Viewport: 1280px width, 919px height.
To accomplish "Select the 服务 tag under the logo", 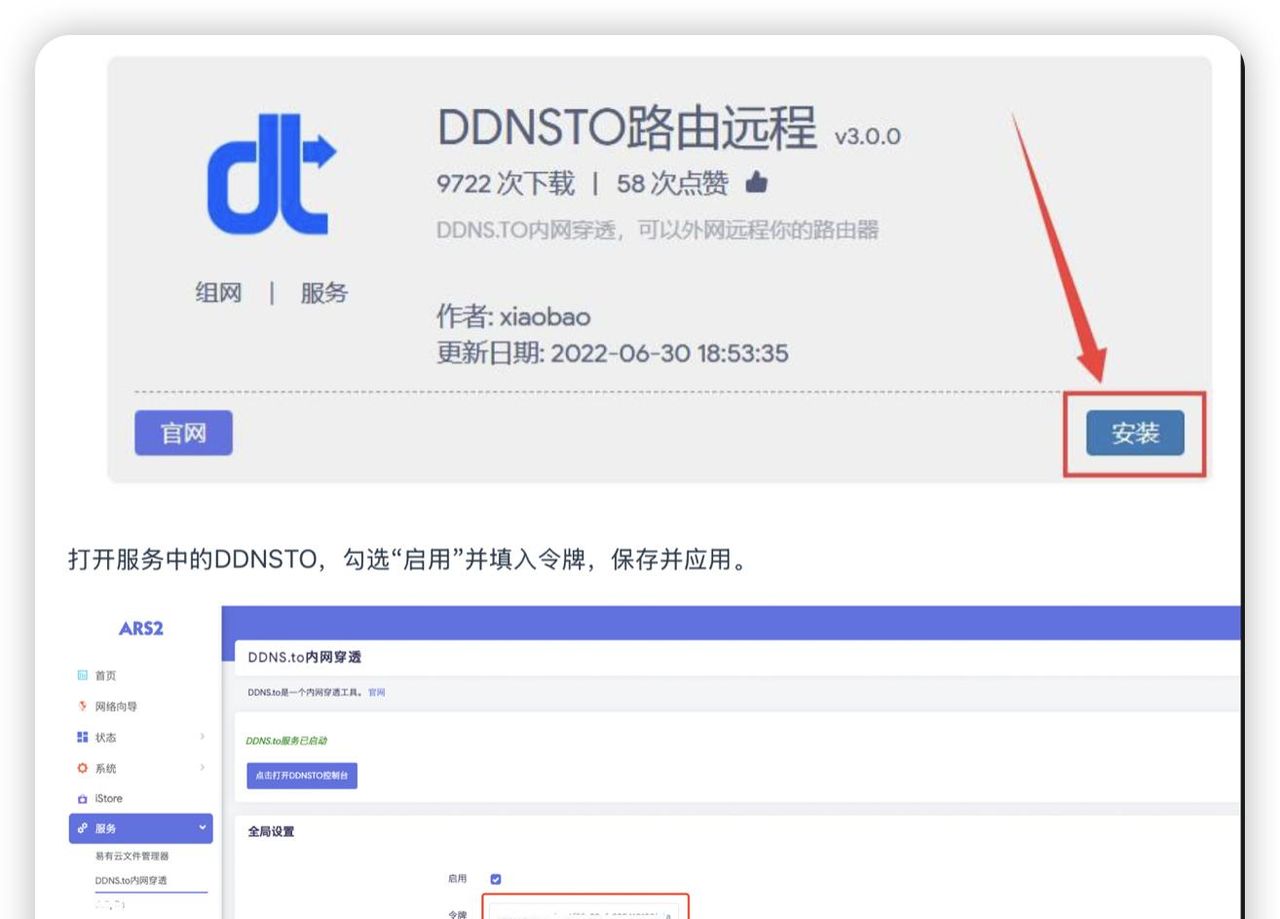I will (x=324, y=293).
